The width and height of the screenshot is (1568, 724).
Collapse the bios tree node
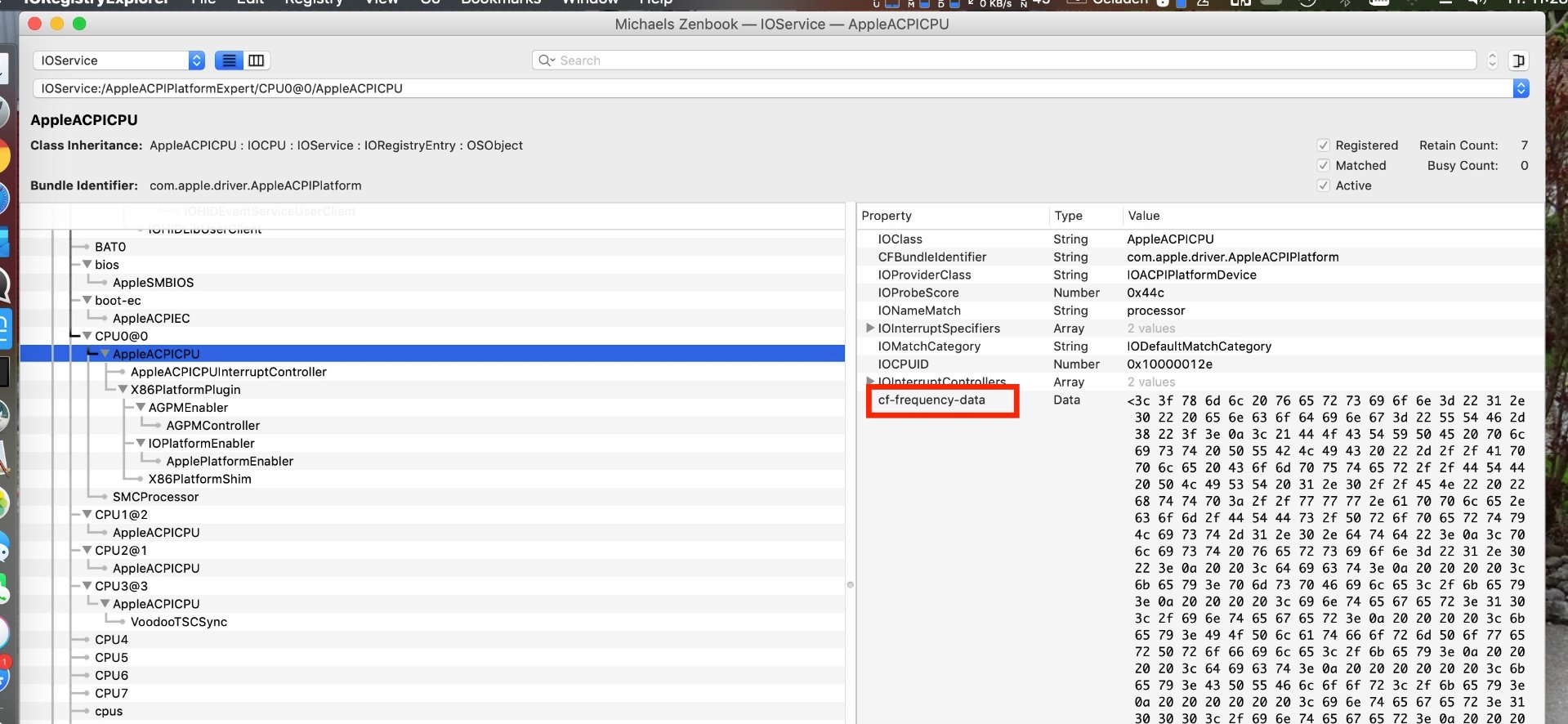click(87, 265)
